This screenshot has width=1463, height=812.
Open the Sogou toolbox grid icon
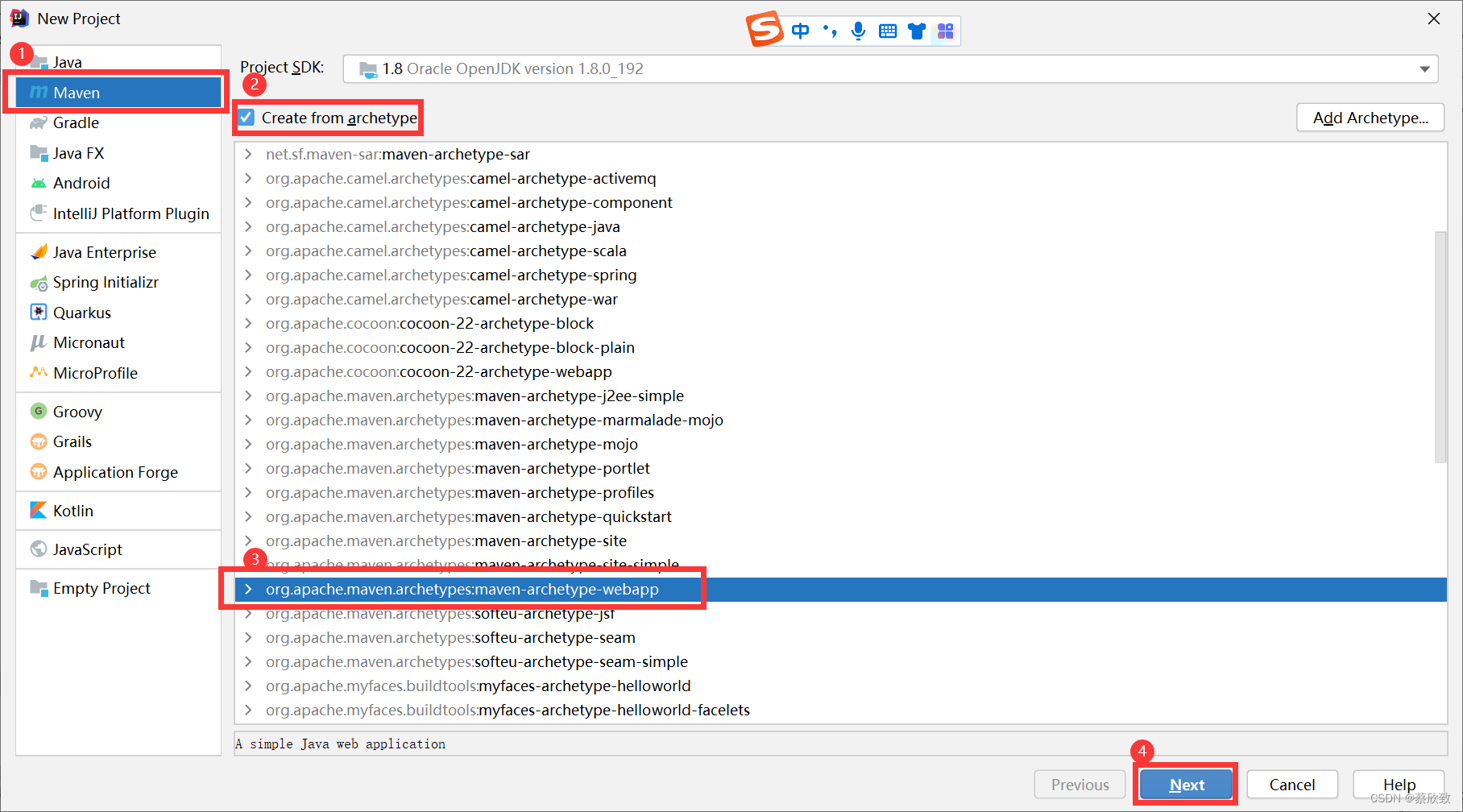946,31
